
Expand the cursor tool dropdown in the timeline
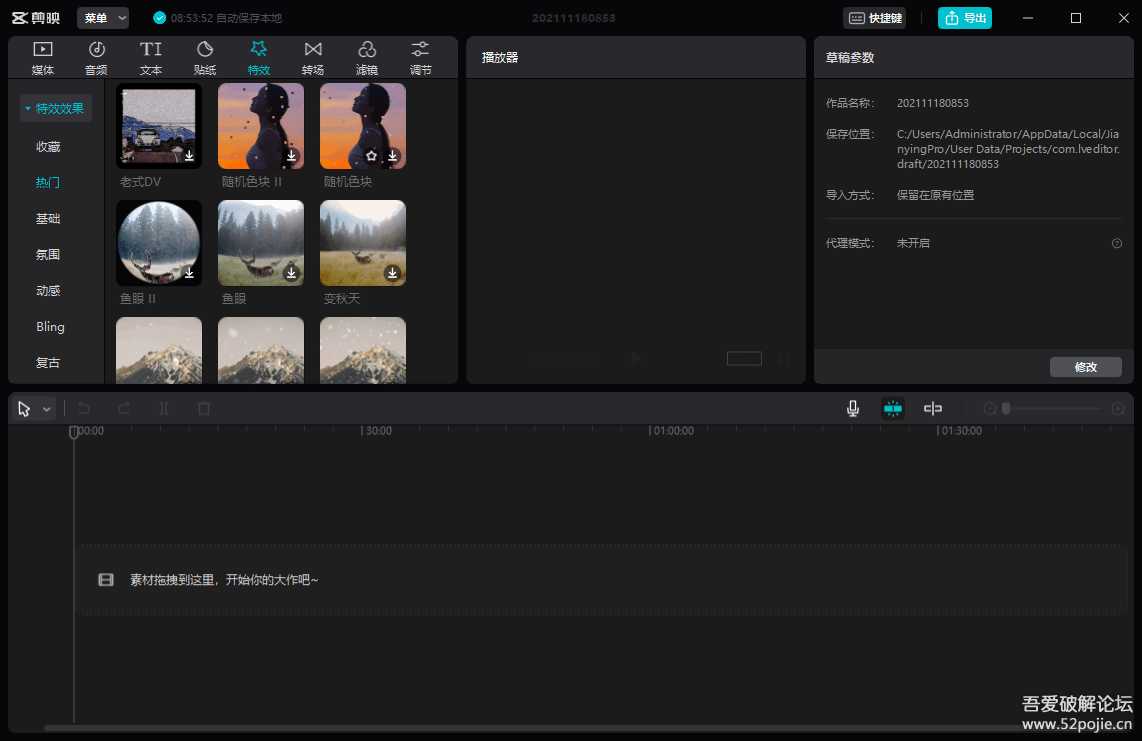pos(45,408)
